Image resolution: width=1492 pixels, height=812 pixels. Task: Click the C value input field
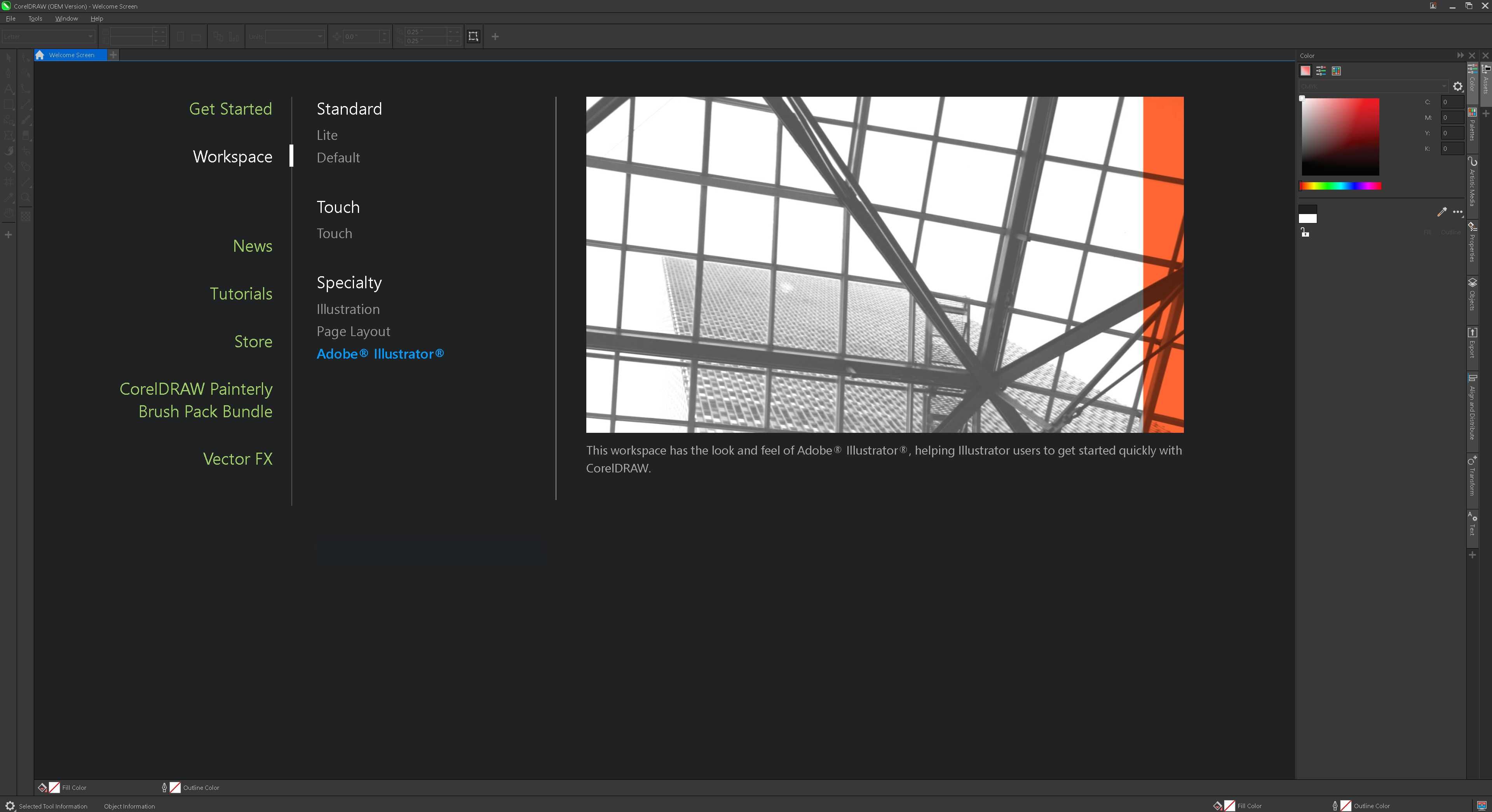pos(1452,102)
